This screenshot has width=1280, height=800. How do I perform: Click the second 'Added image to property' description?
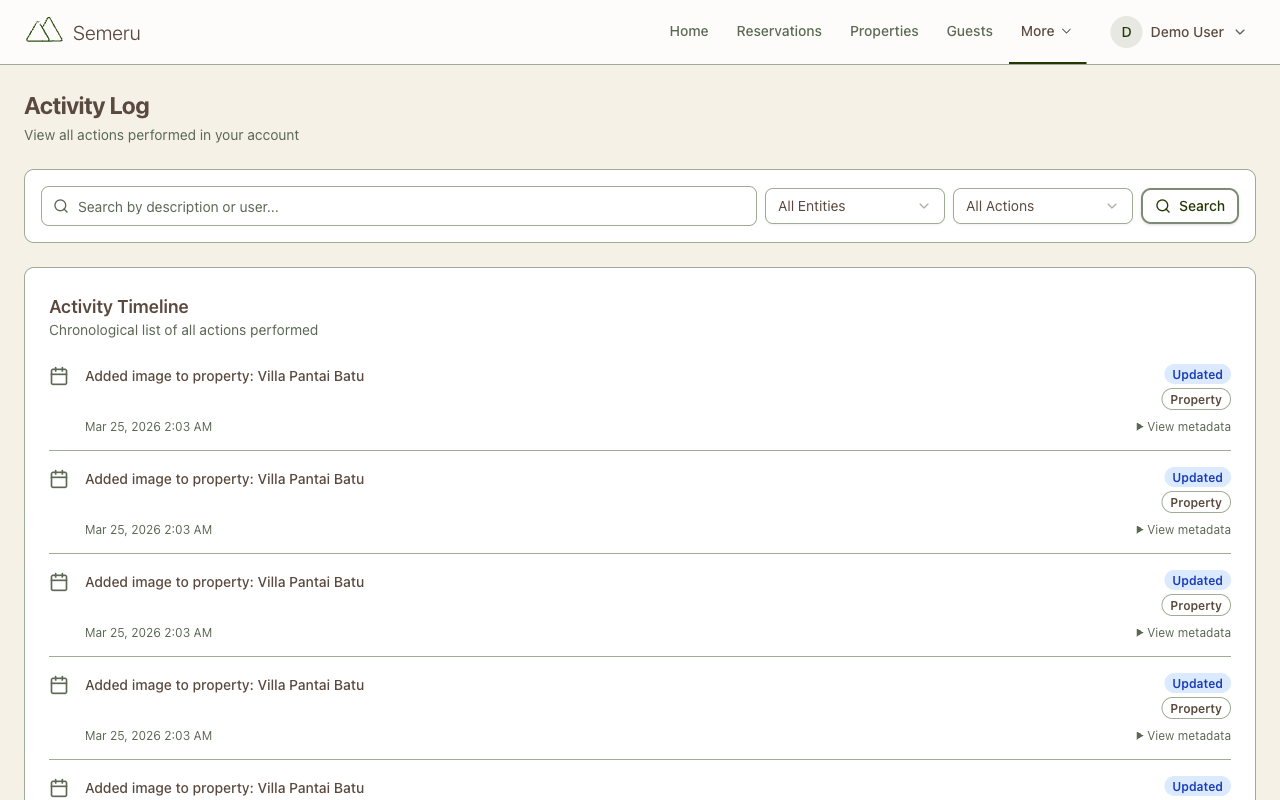225,479
